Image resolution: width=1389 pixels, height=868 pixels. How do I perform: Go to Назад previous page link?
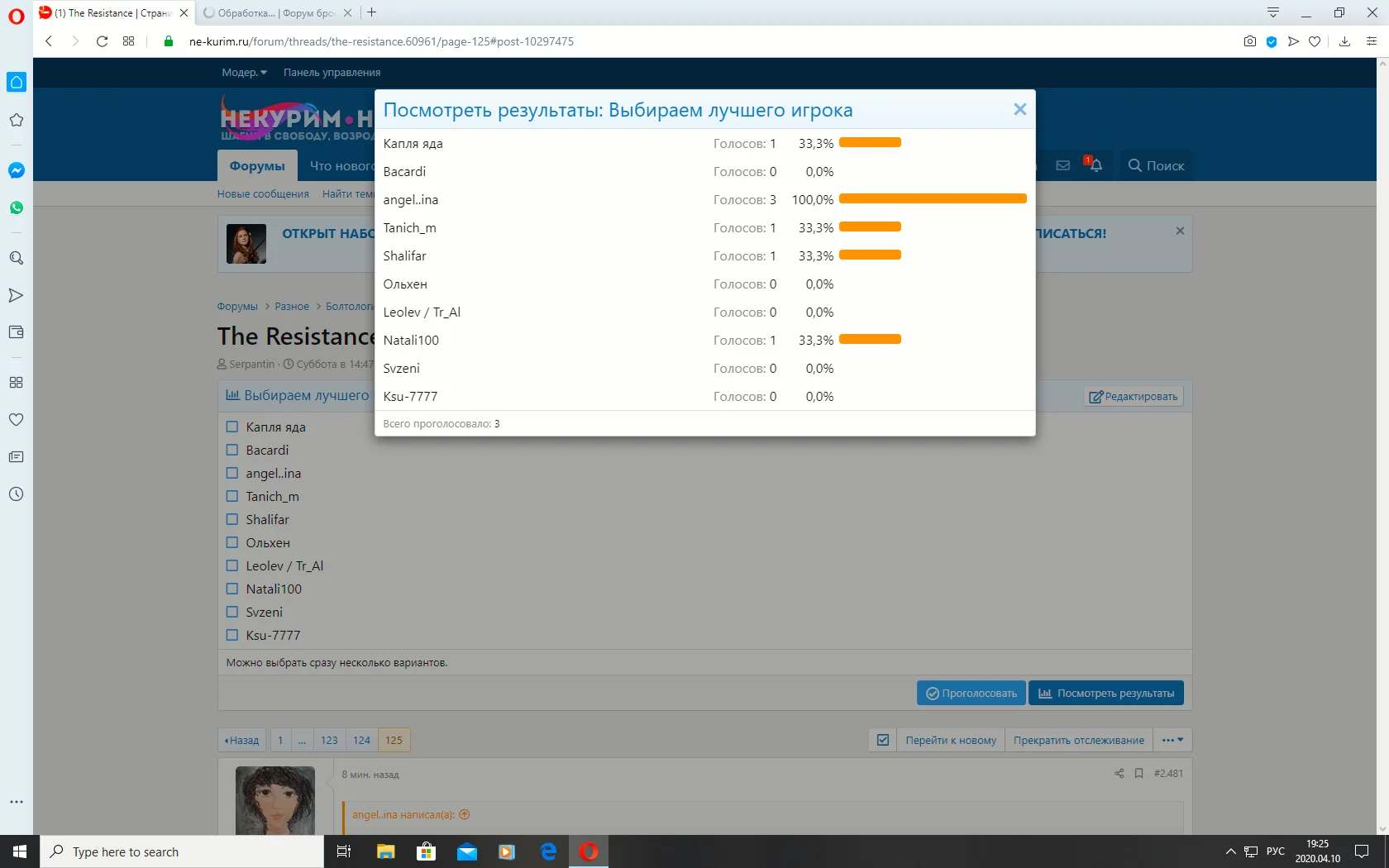click(241, 740)
